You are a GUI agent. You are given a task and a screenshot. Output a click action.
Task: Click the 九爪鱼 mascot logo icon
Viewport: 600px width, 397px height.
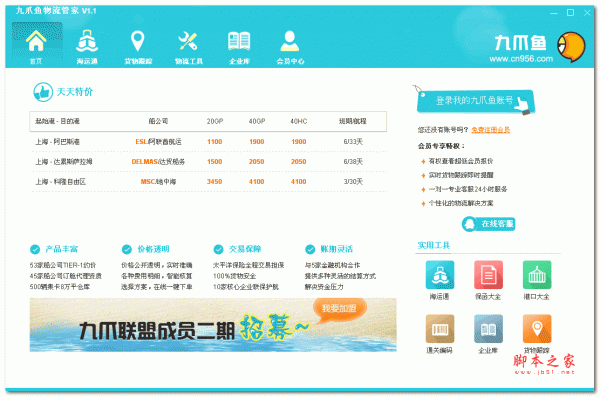571,47
